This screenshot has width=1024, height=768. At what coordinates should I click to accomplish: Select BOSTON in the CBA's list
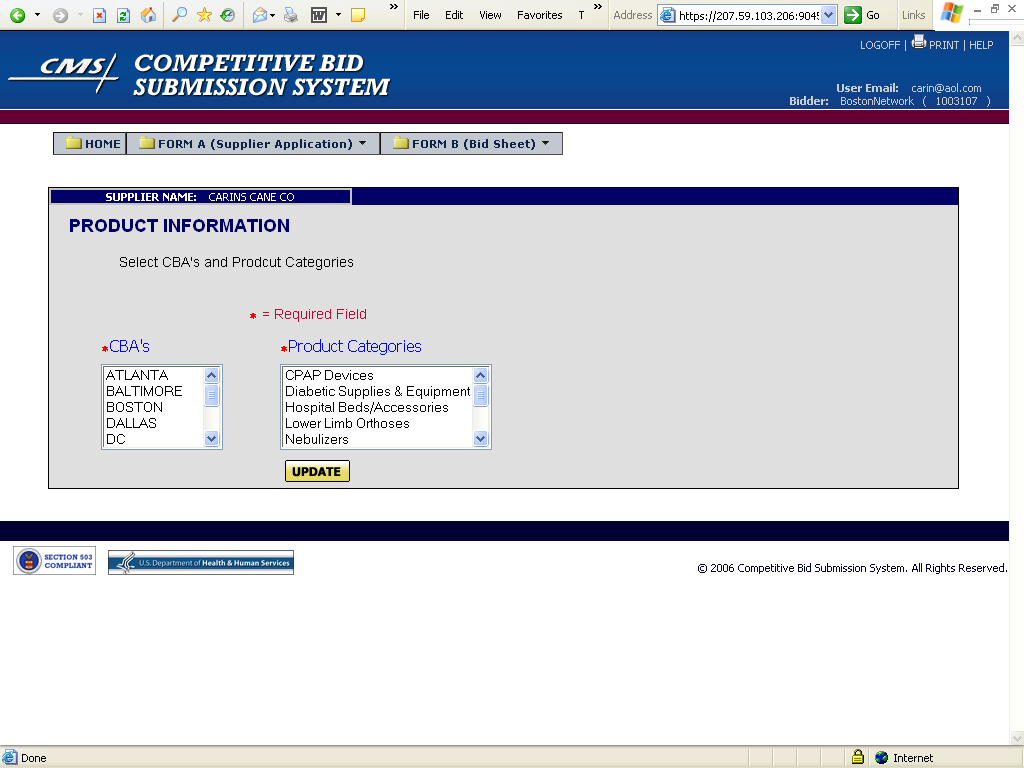(134, 407)
